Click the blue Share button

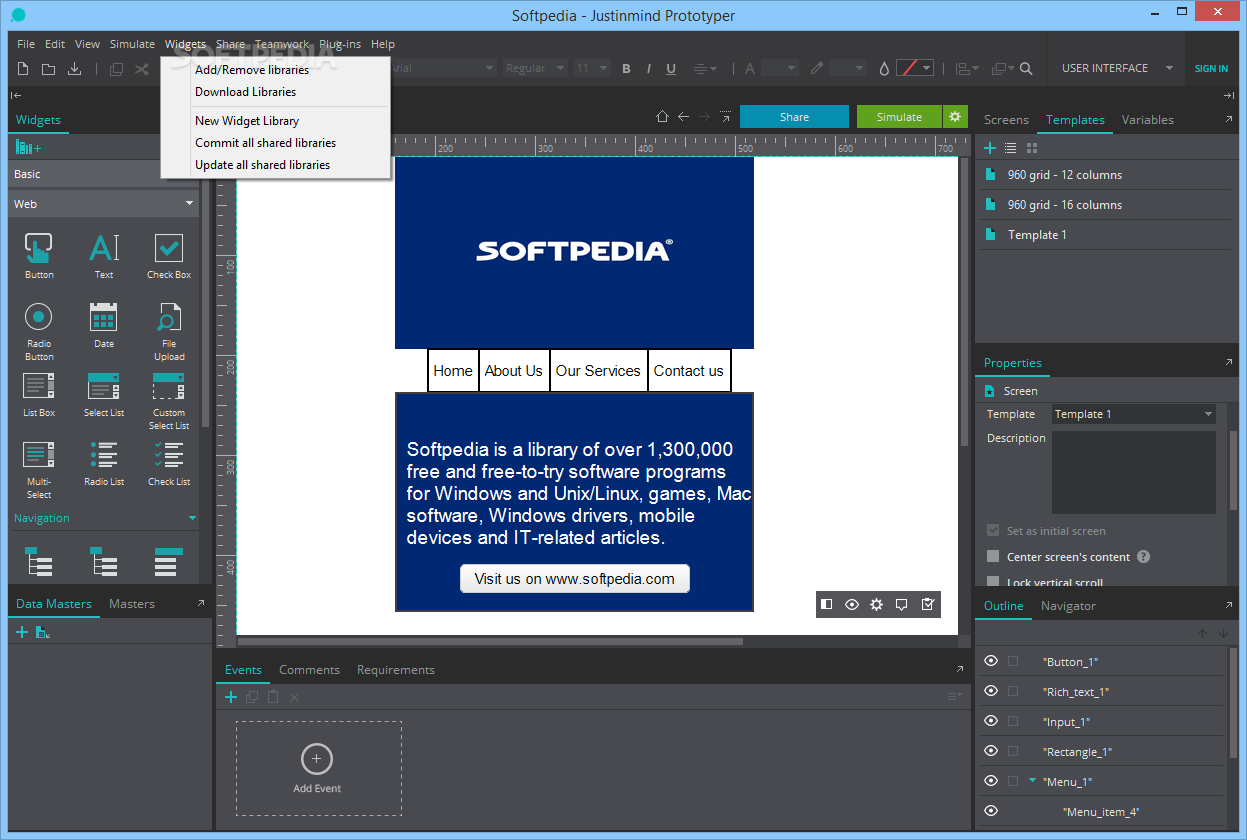tap(794, 117)
